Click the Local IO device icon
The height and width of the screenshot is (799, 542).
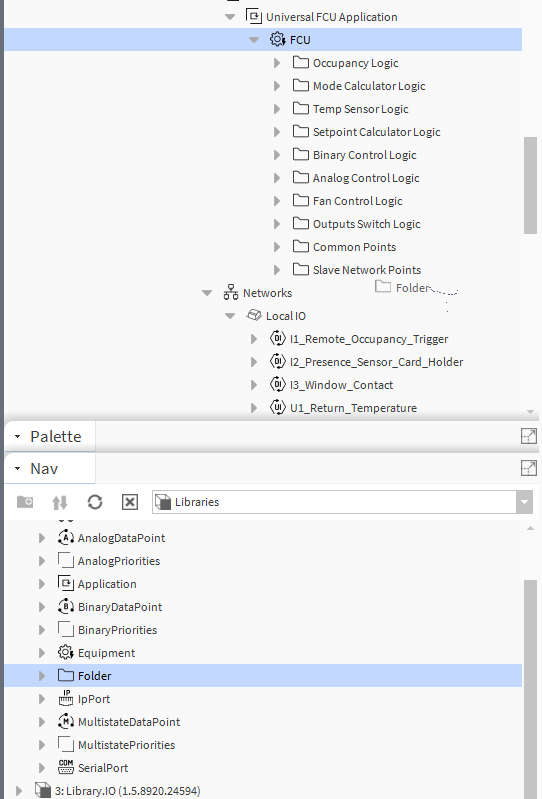pos(254,315)
